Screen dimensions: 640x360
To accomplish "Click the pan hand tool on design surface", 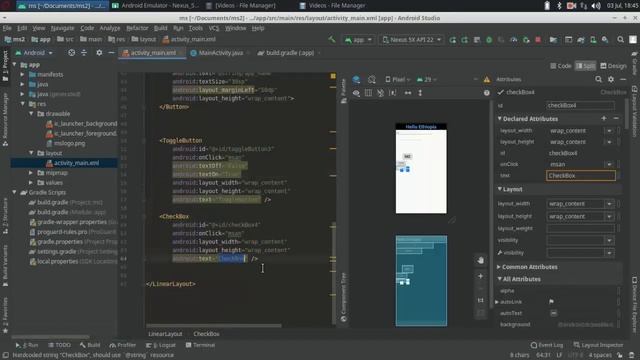I will 480,260.
